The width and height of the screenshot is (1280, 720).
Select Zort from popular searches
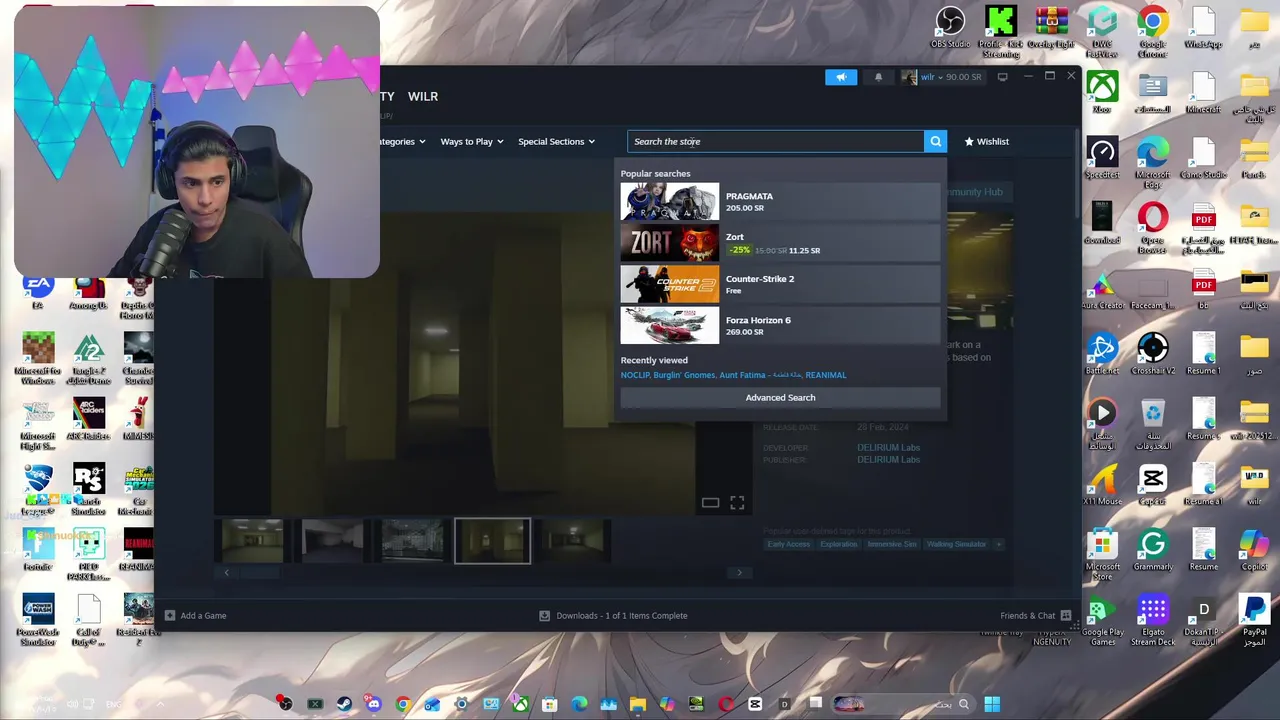point(780,243)
